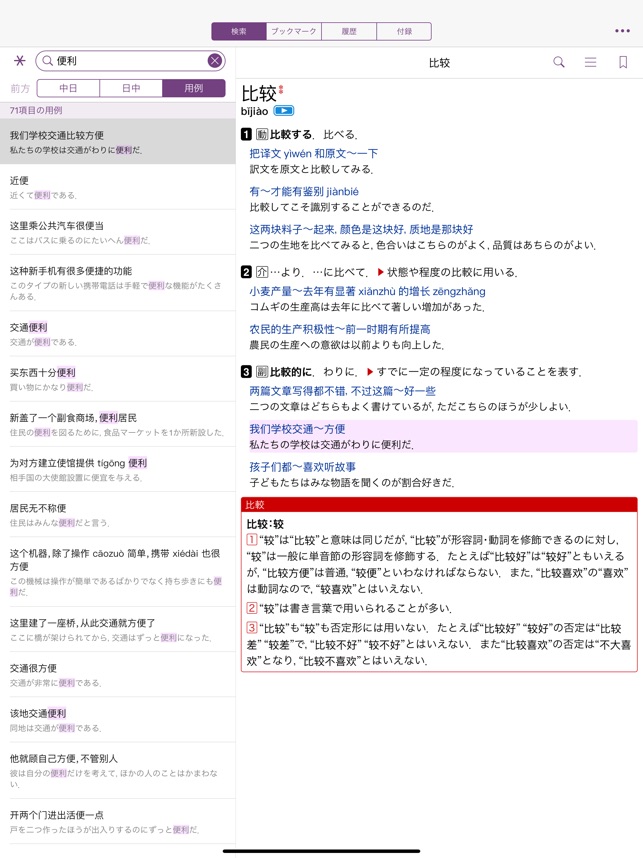Open example 这个机器,除了操作简单
The height and width of the screenshot is (858, 643).
coord(118,572)
